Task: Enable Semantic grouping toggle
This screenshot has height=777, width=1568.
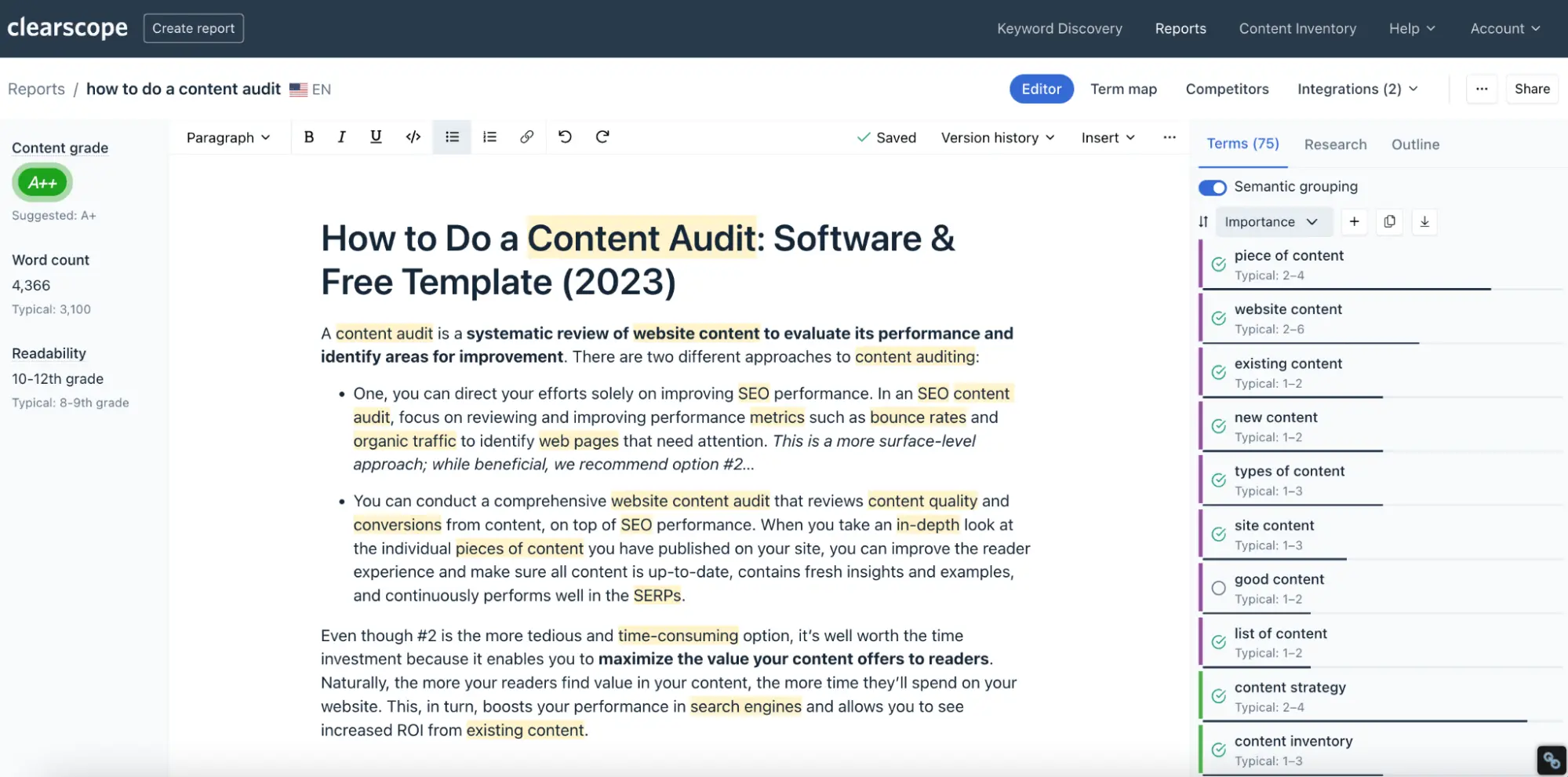Action: (1213, 187)
